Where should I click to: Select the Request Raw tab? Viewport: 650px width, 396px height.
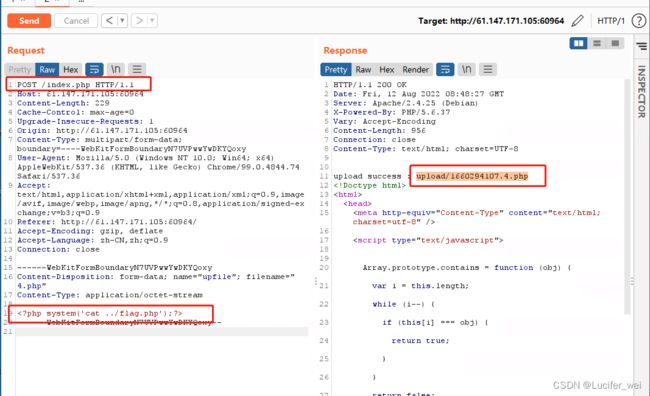(x=47, y=70)
